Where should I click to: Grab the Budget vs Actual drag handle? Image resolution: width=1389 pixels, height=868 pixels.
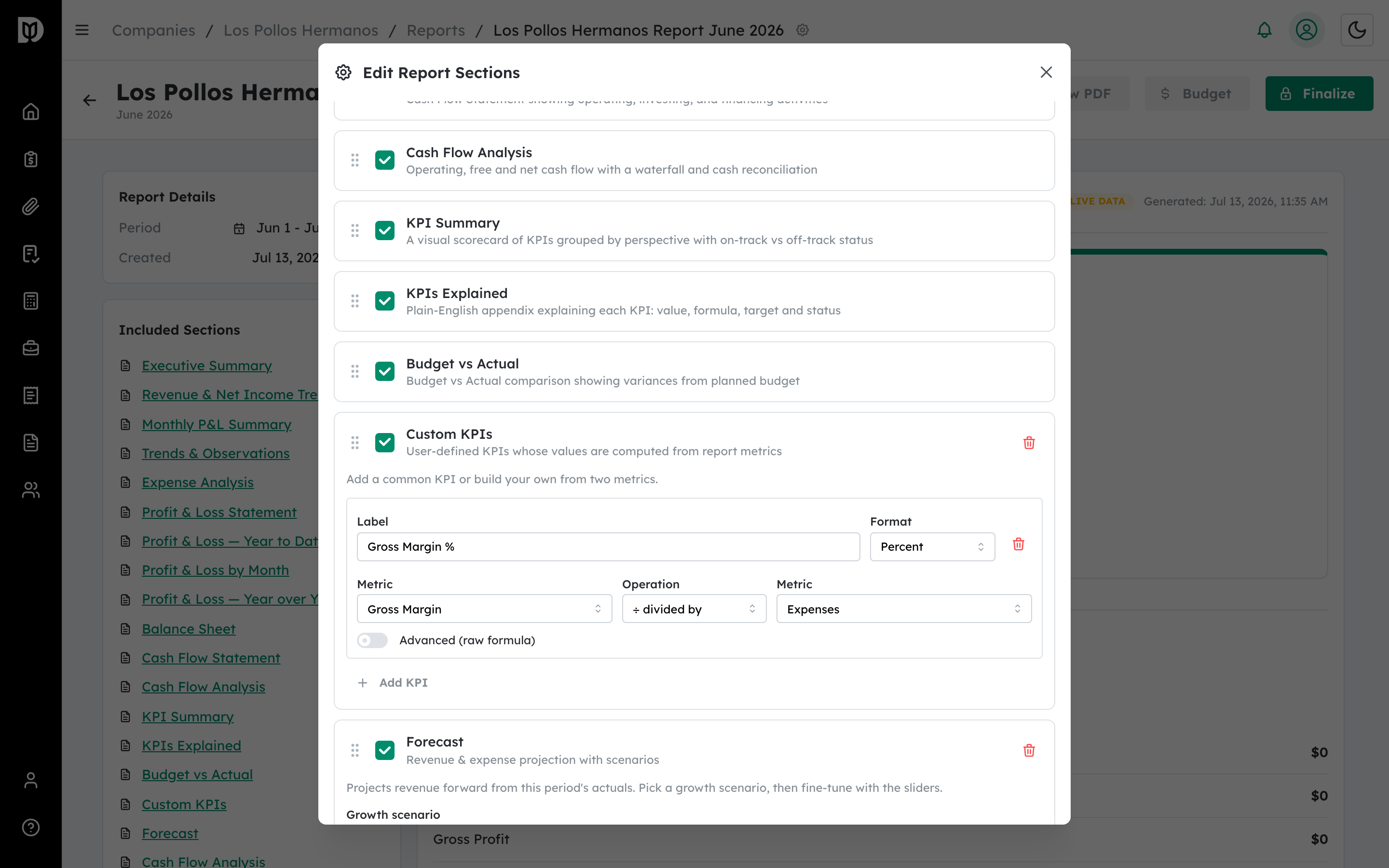(x=354, y=371)
